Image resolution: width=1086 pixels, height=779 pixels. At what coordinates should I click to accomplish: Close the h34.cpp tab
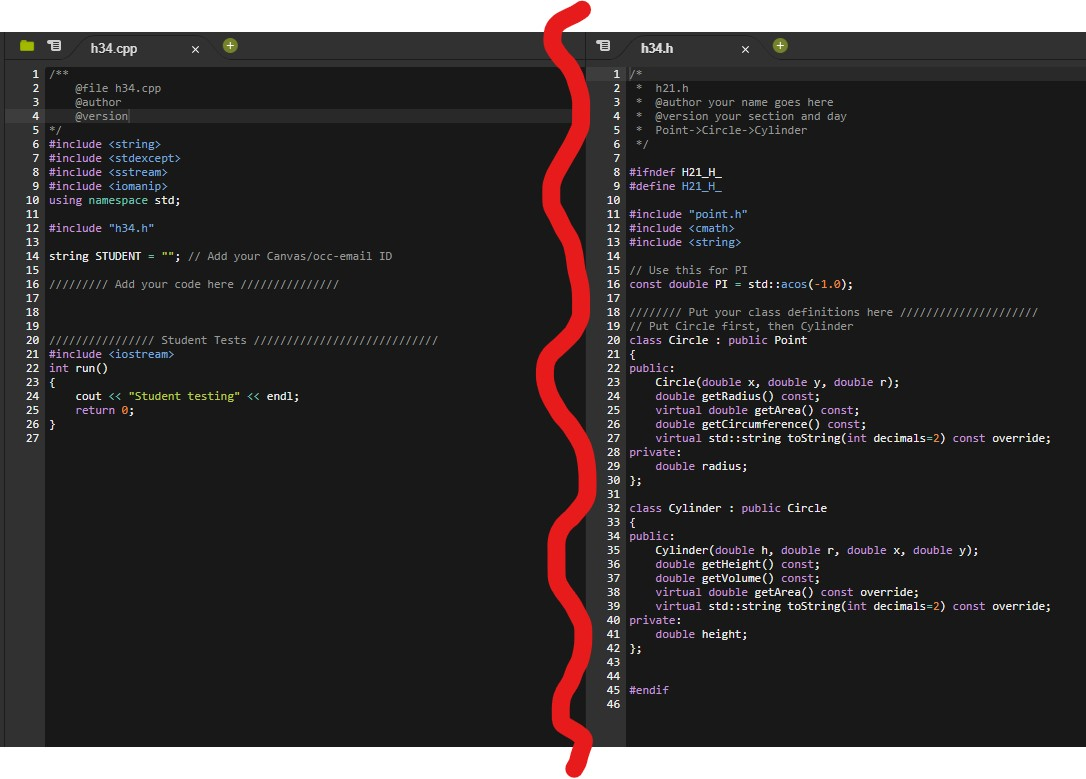pyautogui.click(x=195, y=47)
